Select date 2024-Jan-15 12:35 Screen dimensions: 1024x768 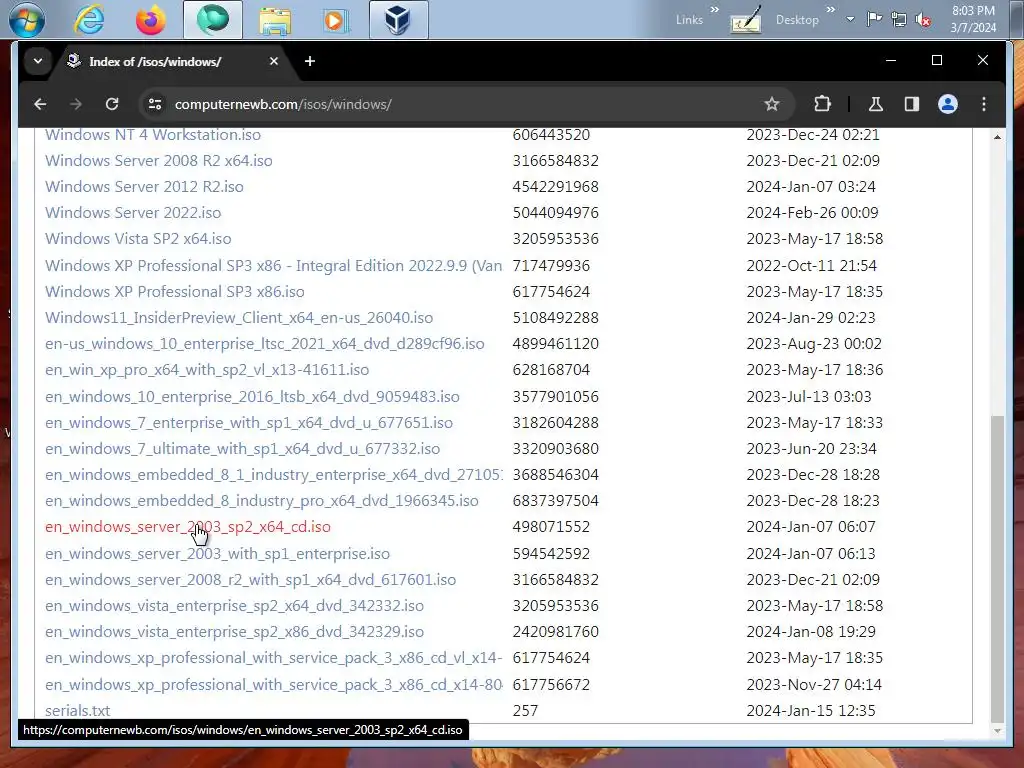[810, 711]
